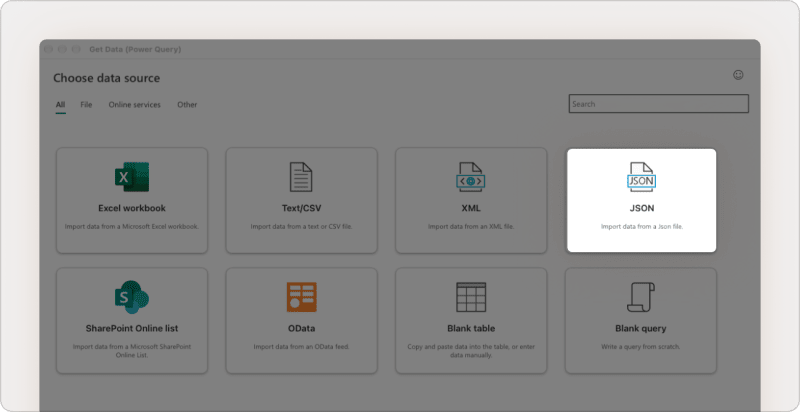Screen dimensions: 800x412
Task: Click 'Import data from a Microsoft Excel workbook.'
Action: 132,226
